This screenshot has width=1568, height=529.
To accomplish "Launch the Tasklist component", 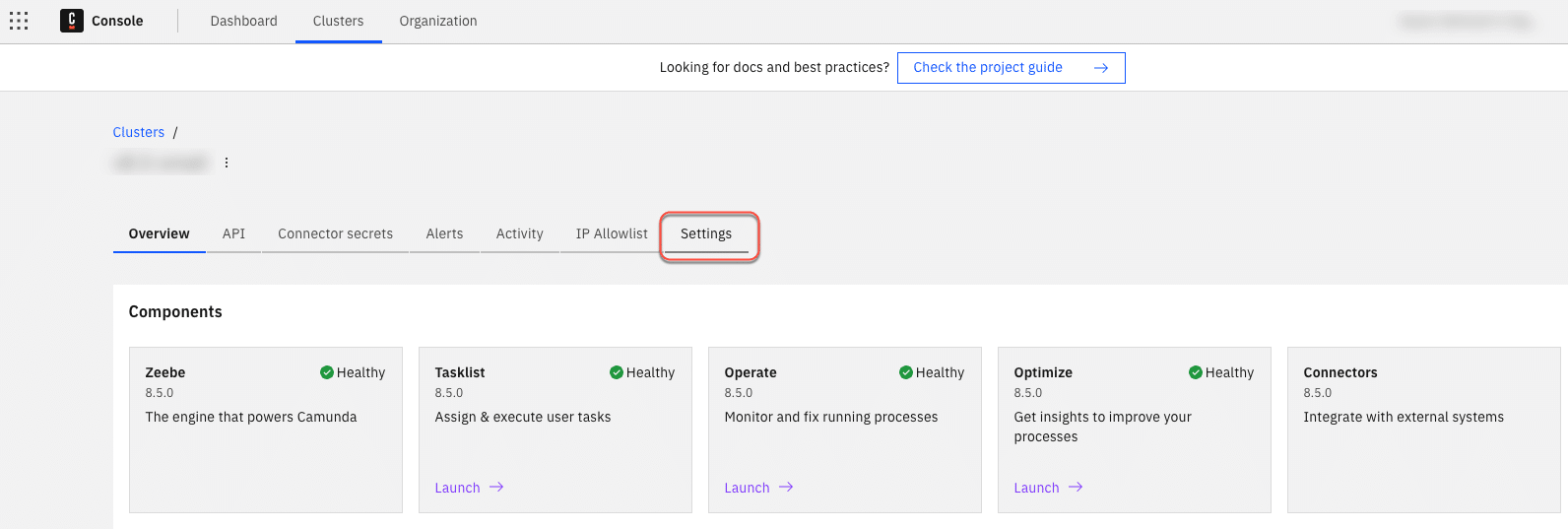I will [x=469, y=488].
